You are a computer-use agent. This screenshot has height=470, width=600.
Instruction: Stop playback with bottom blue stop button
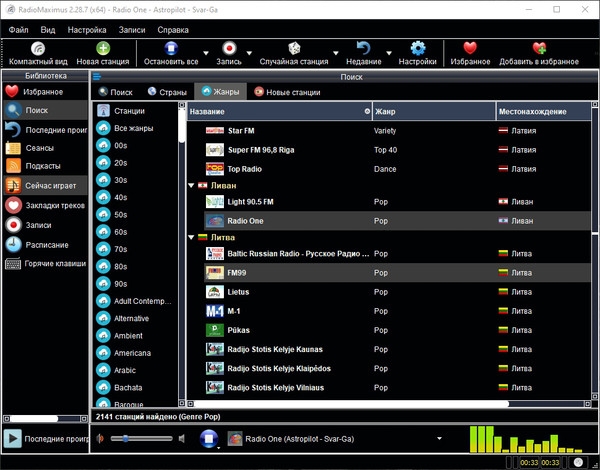coord(208,438)
